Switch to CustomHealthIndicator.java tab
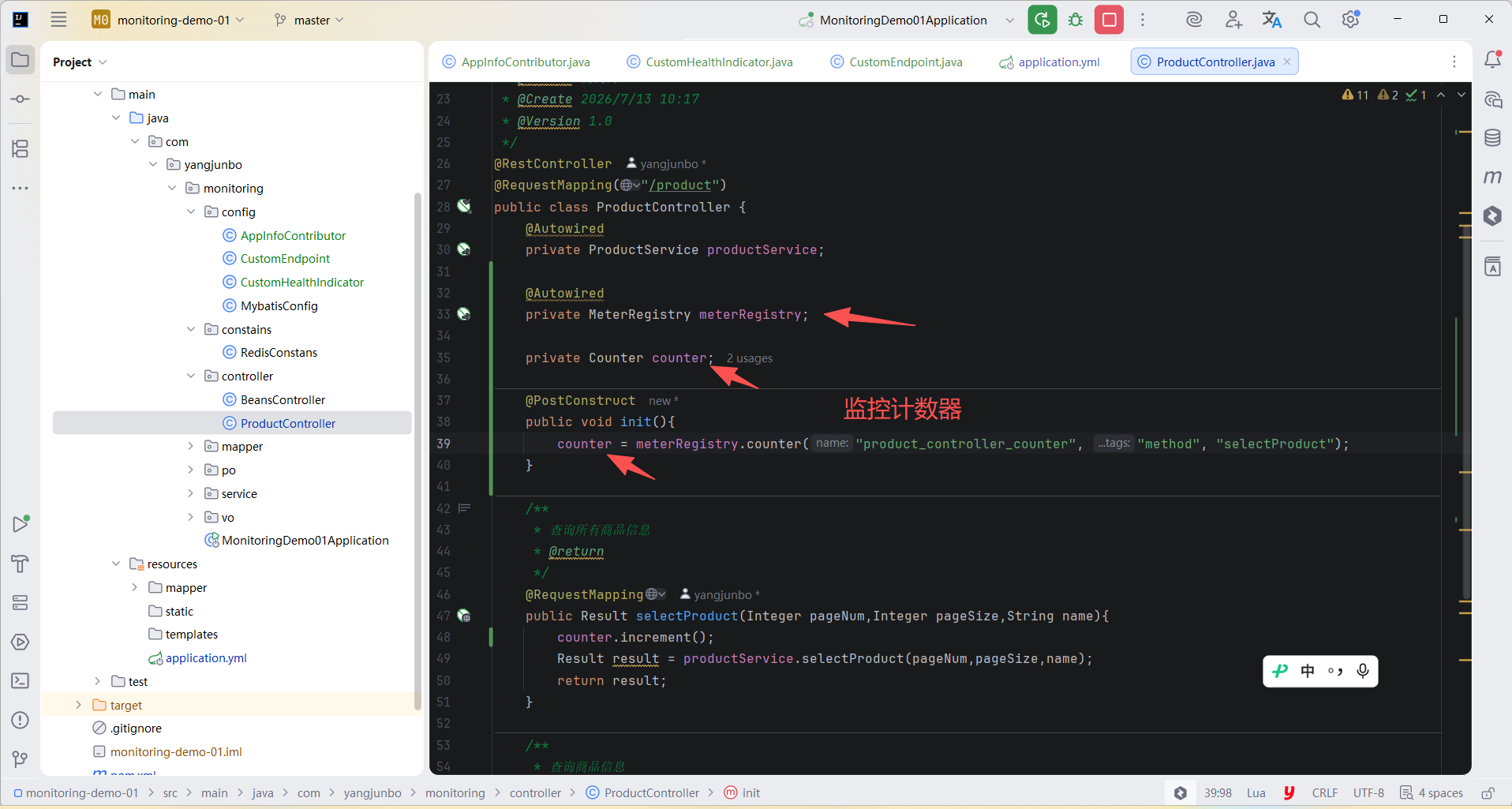 tap(709, 62)
